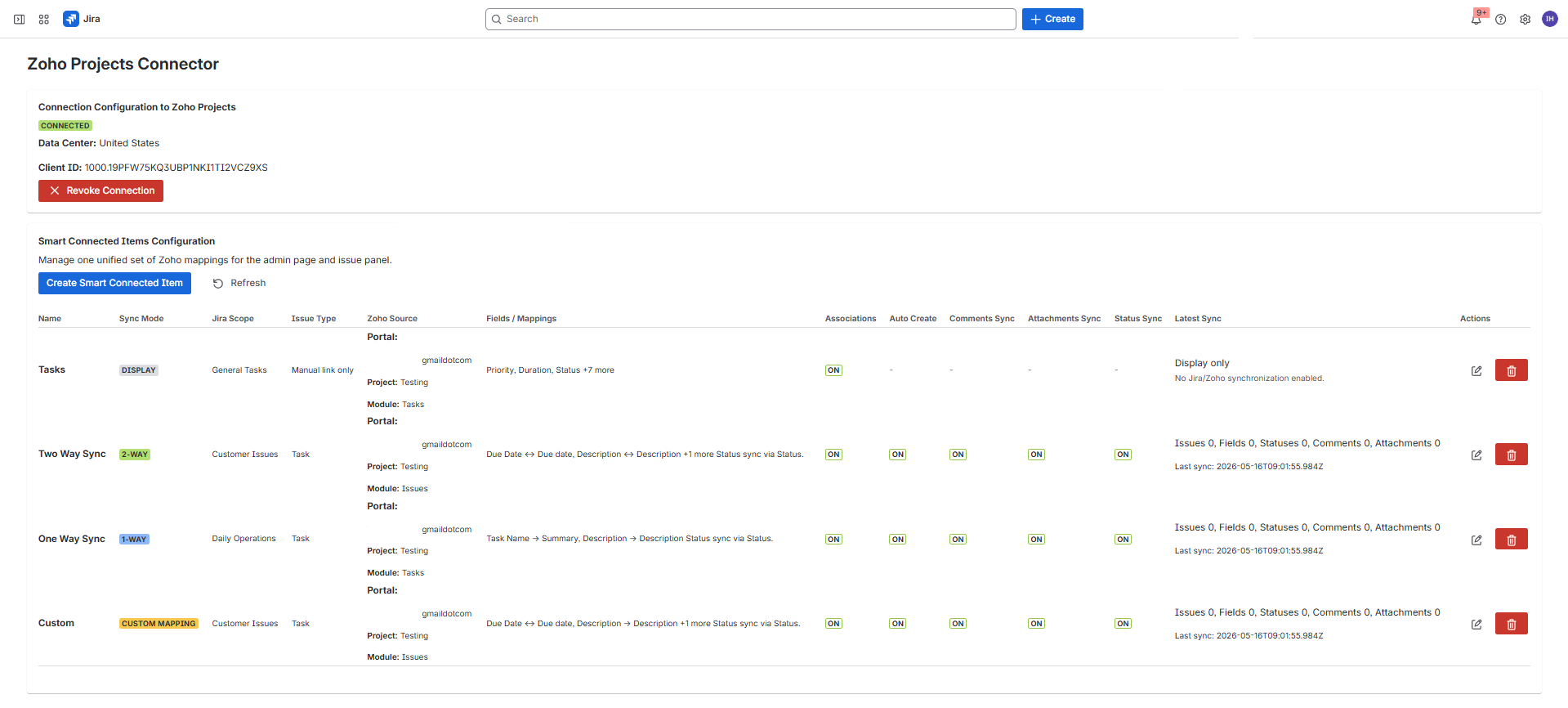
Task: Toggle Status Sync ON for Two Way Sync
Action: [1123, 455]
